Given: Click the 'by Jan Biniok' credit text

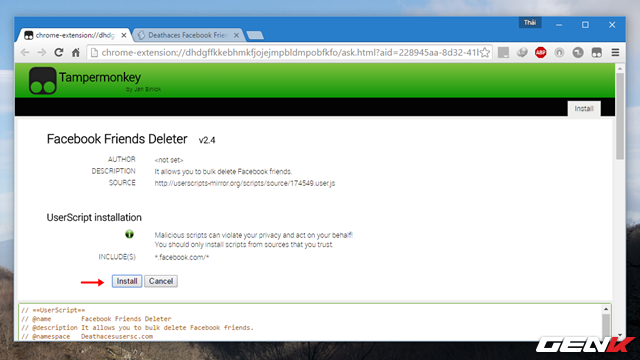Looking at the screenshot, I should coord(143,89).
